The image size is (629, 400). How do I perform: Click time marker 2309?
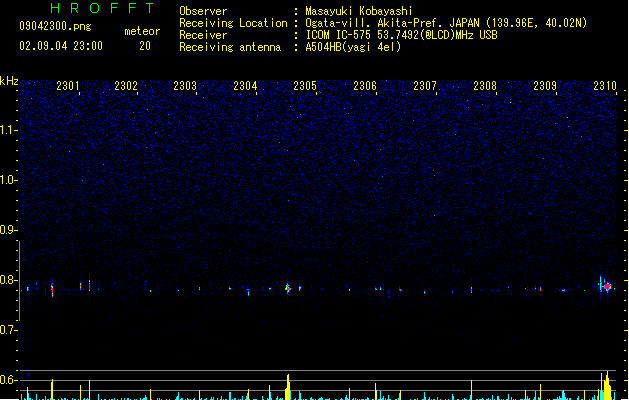pos(545,86)
